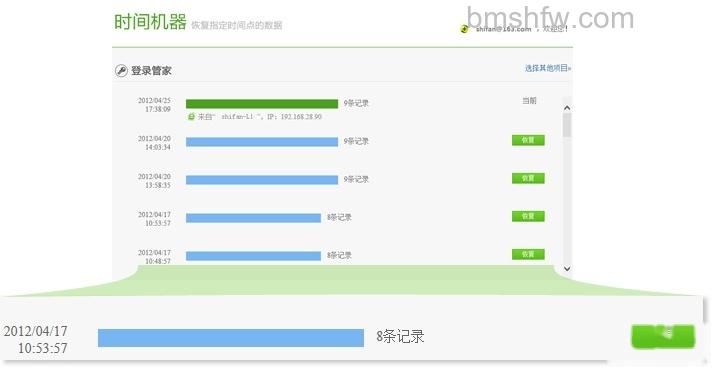Image resolution: width=716 pixels, height=377 pixels.
Task: Click the scrollbar up arrow
Action: [567, 108]
